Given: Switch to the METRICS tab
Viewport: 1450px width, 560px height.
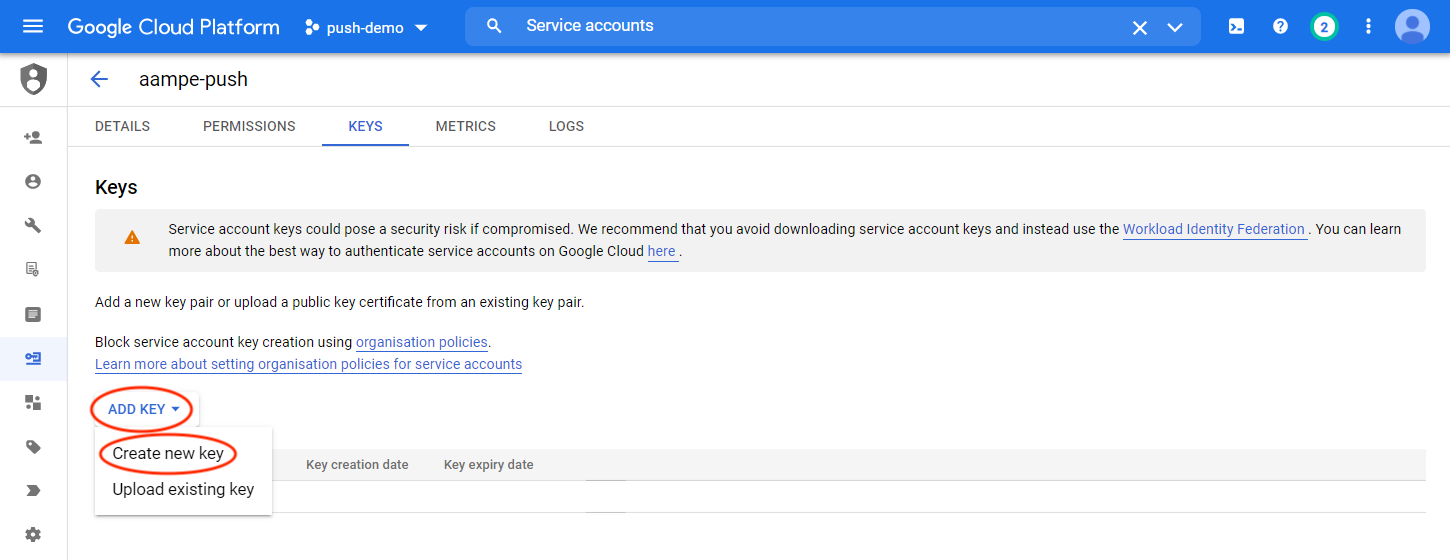Looking at the screenshot, I should click(x=465, y=126).
